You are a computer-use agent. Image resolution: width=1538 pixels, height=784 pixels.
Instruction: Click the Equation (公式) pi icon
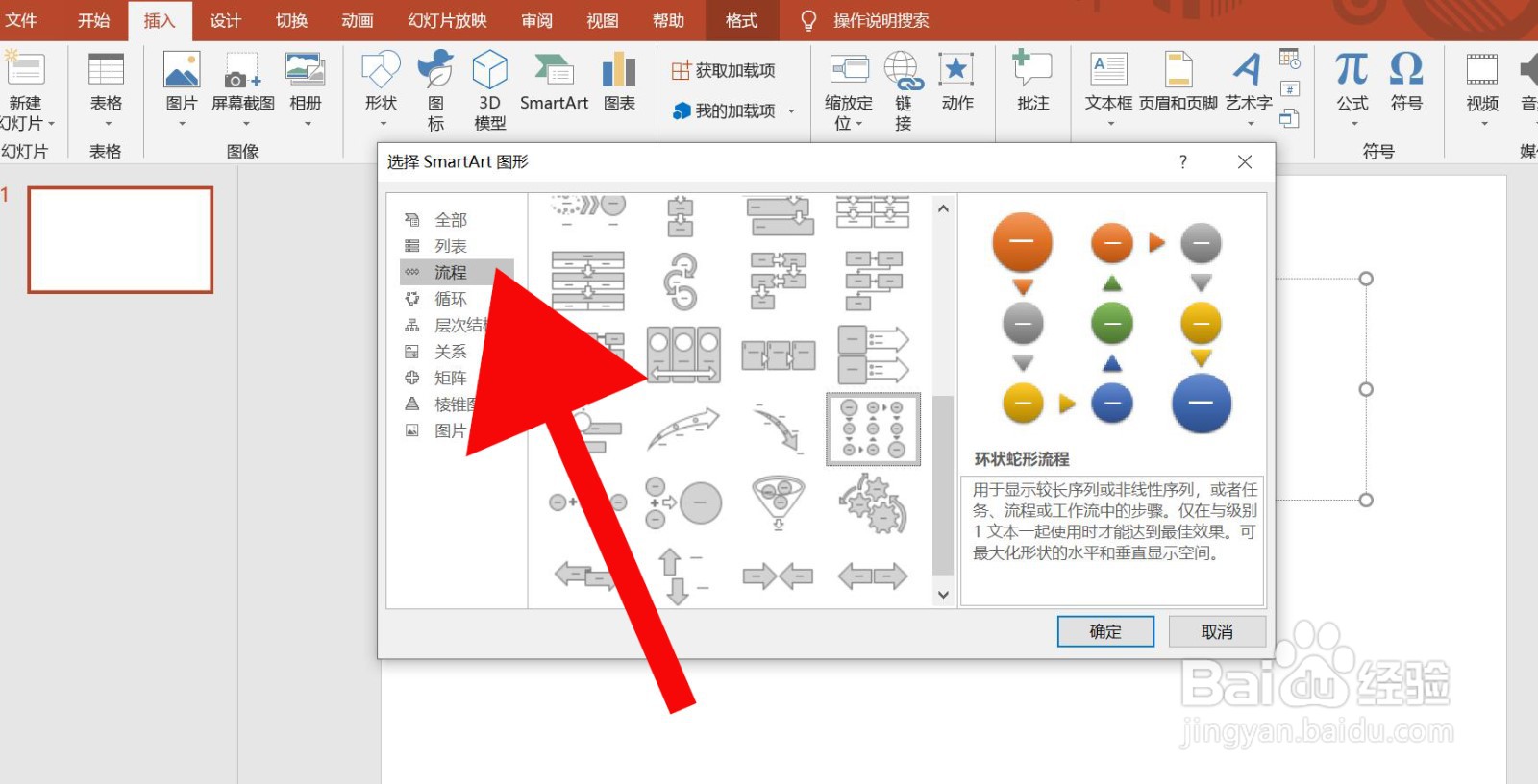click(1352, 69)
